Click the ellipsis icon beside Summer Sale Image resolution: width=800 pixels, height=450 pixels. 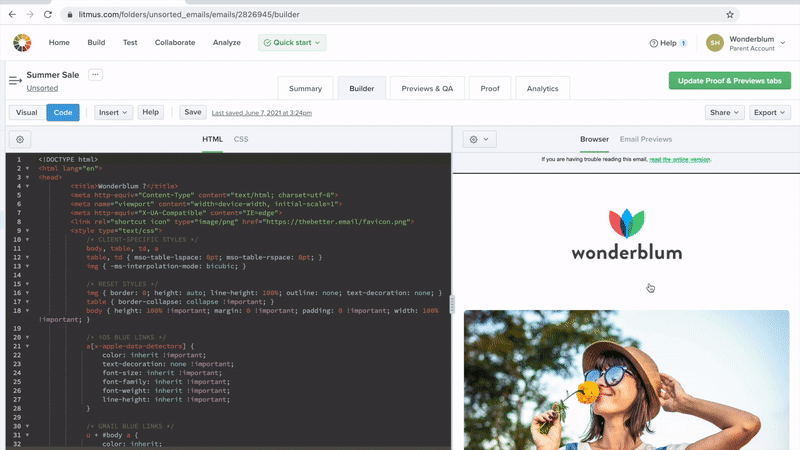95,75
